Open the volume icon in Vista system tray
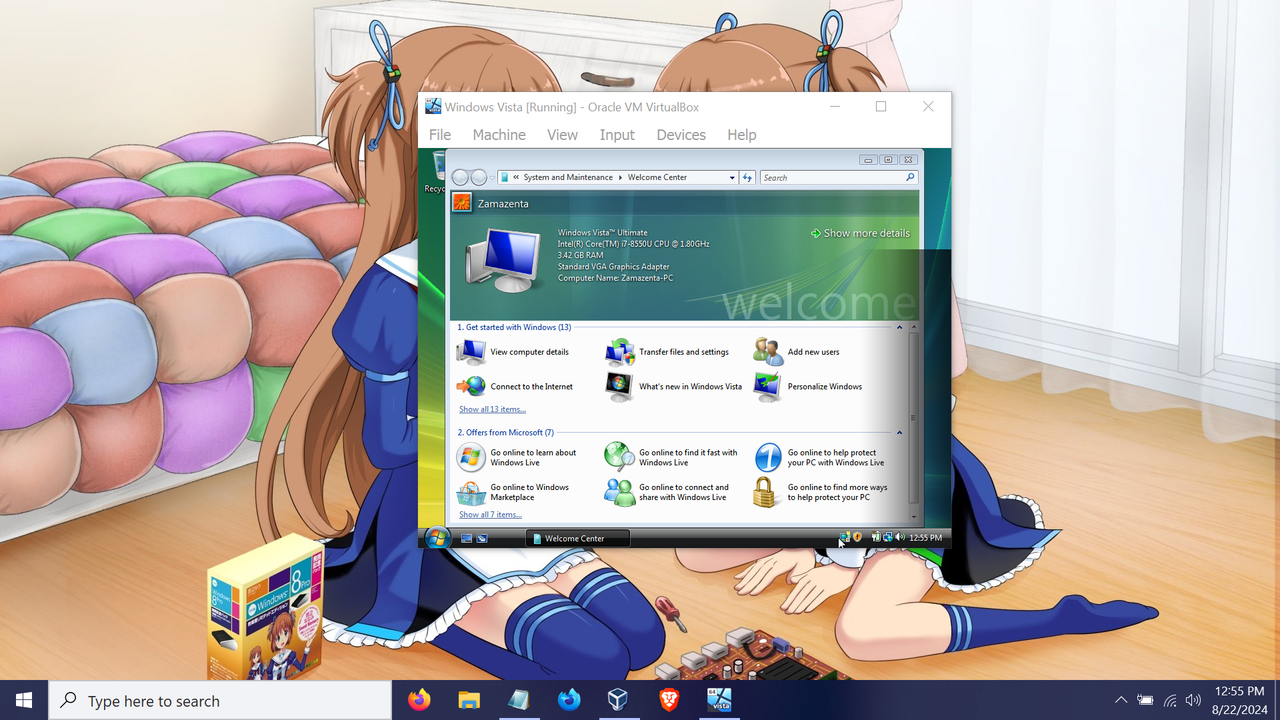The width and height of the screenshot is (1280, 720). tap(898, 537)
